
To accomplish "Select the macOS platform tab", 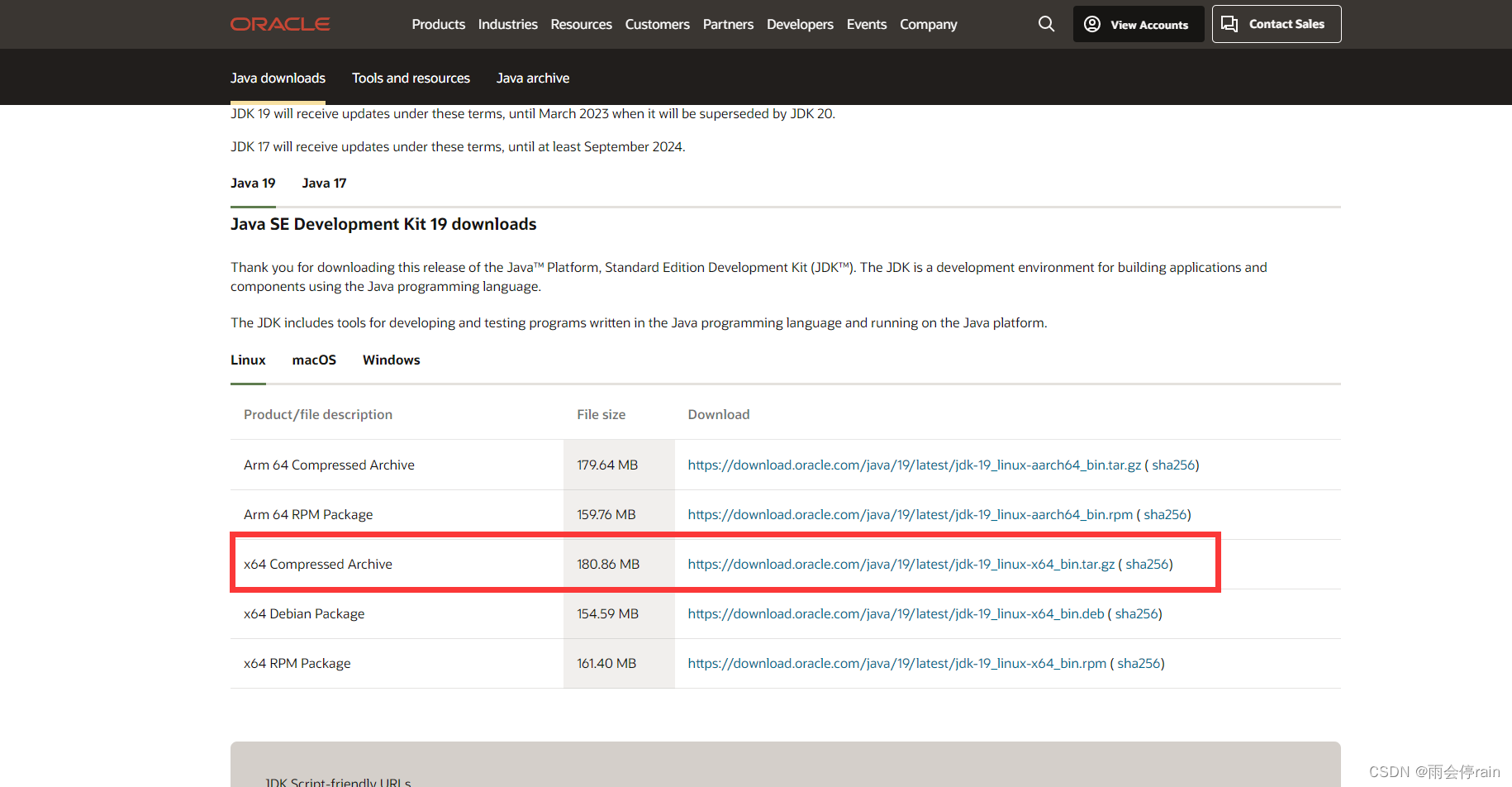I will coord(314,360).
